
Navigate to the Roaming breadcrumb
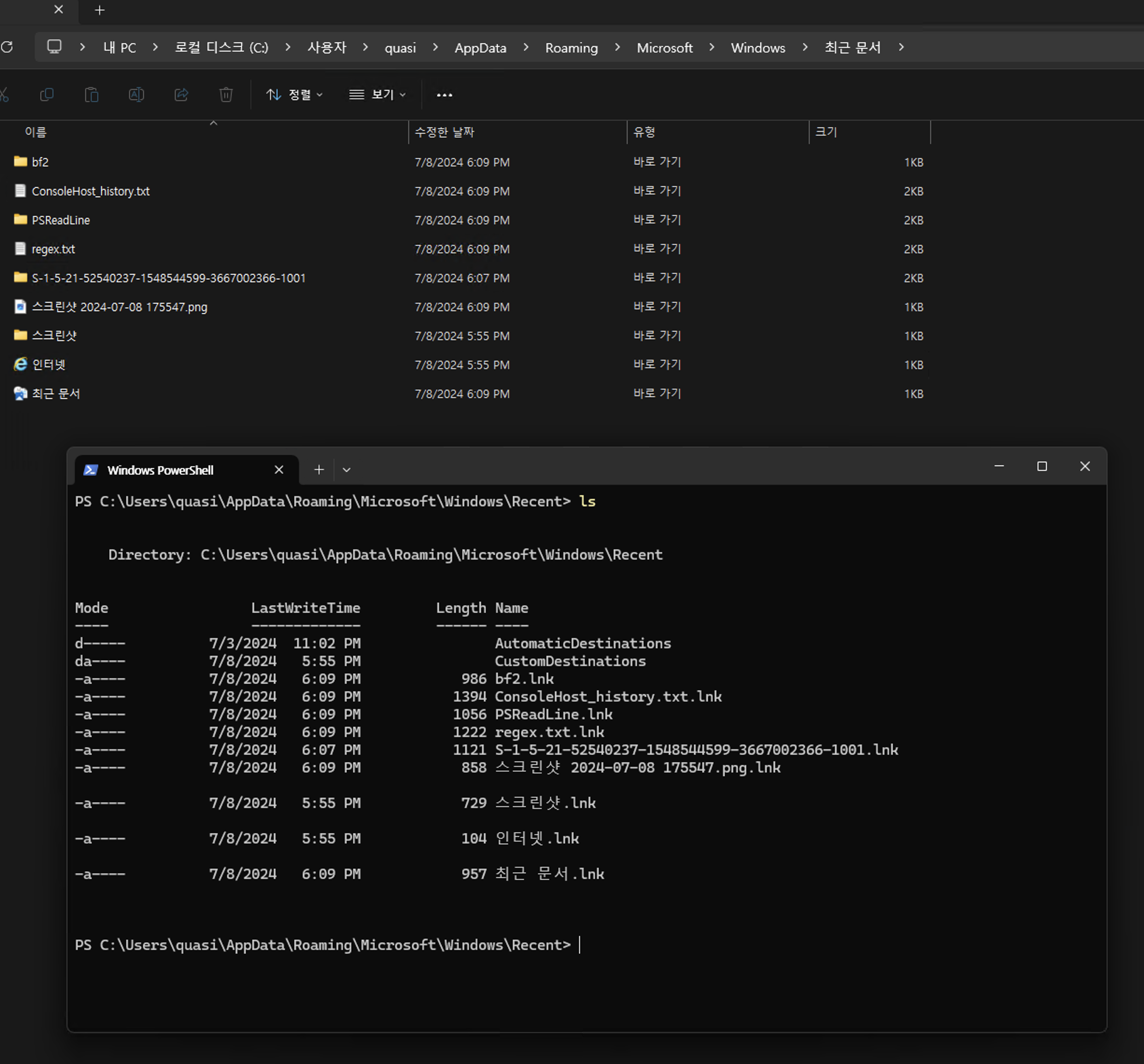click(x=571, y=48)
